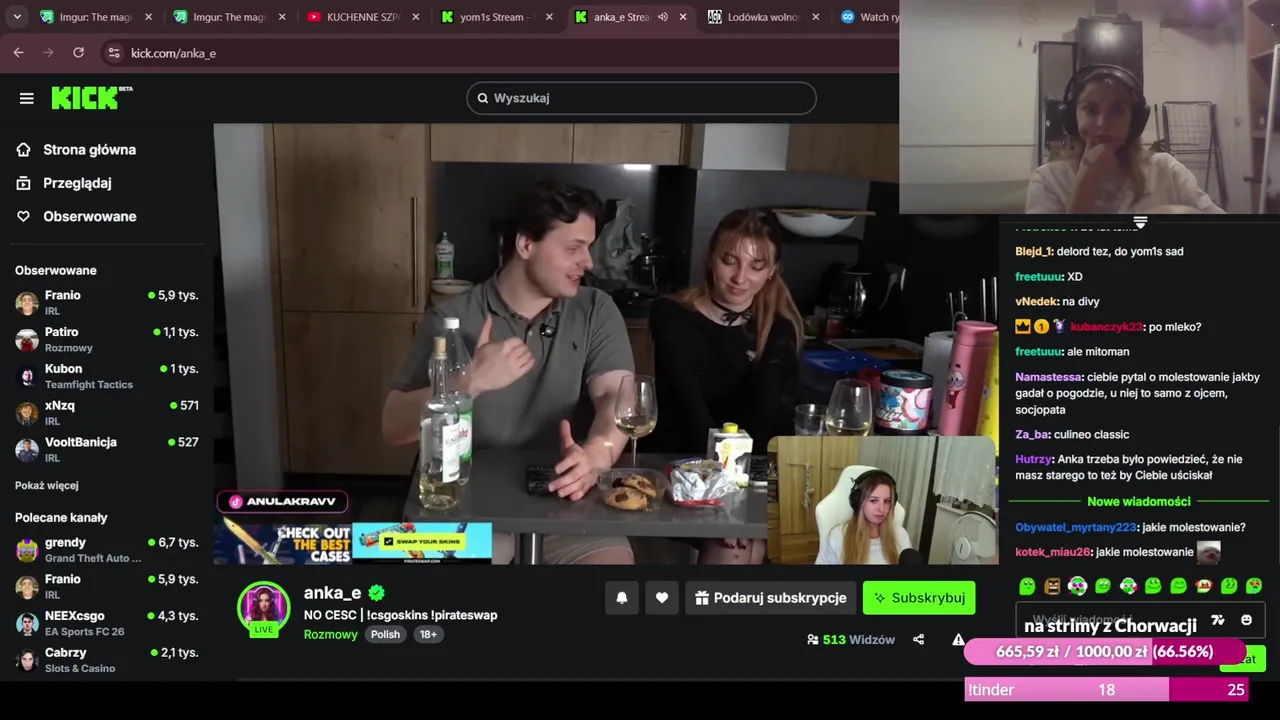Click the KICK beta logo
The height and width of the screenshot is (720, 1280).
[92, 97]
